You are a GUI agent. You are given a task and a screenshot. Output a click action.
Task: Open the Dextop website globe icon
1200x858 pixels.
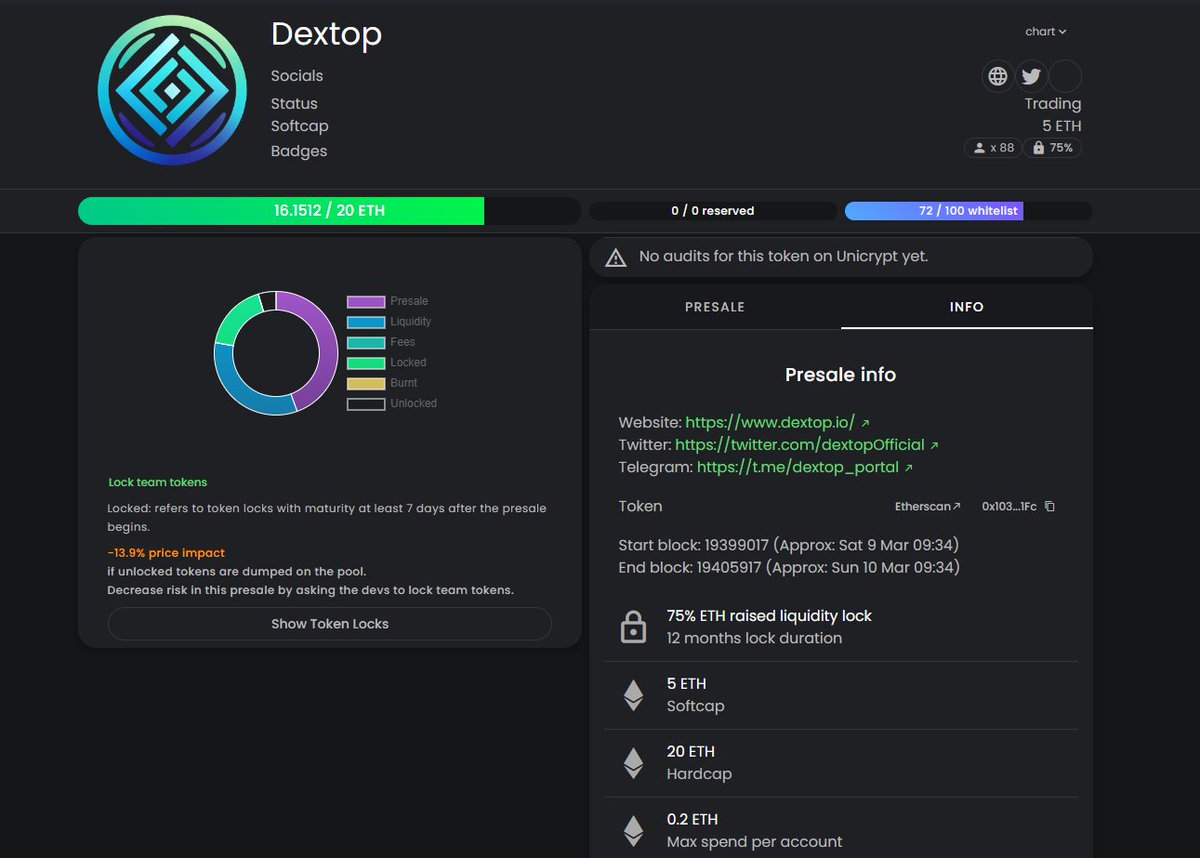[x=997, y=76]
